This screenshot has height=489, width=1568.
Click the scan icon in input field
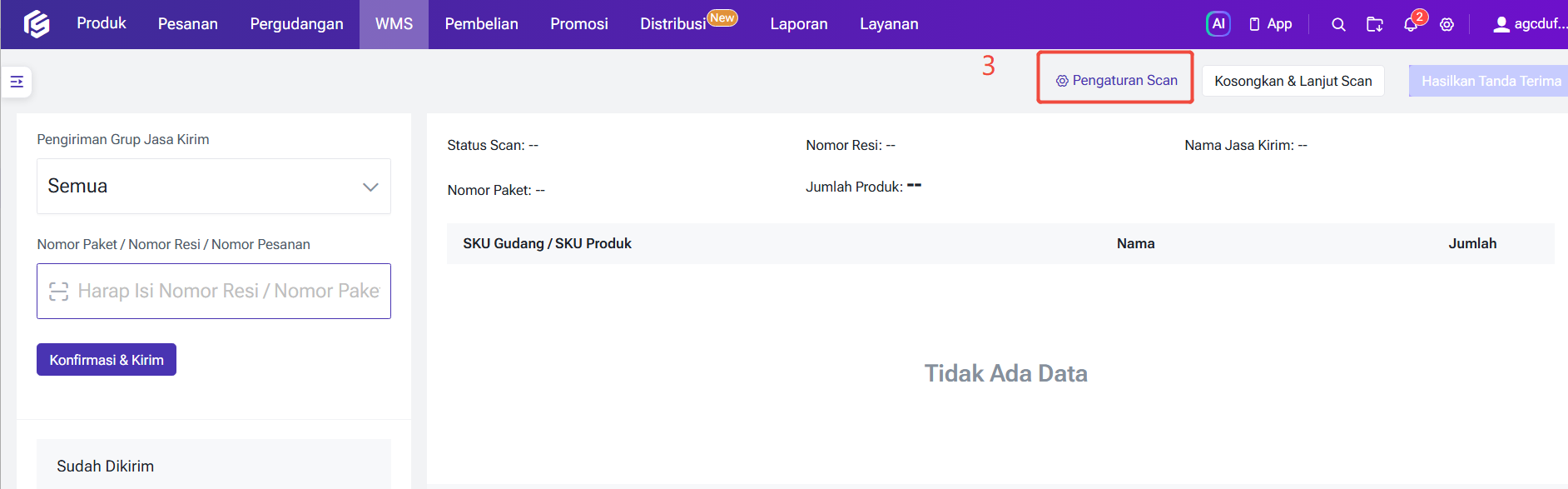click(58, 291)
